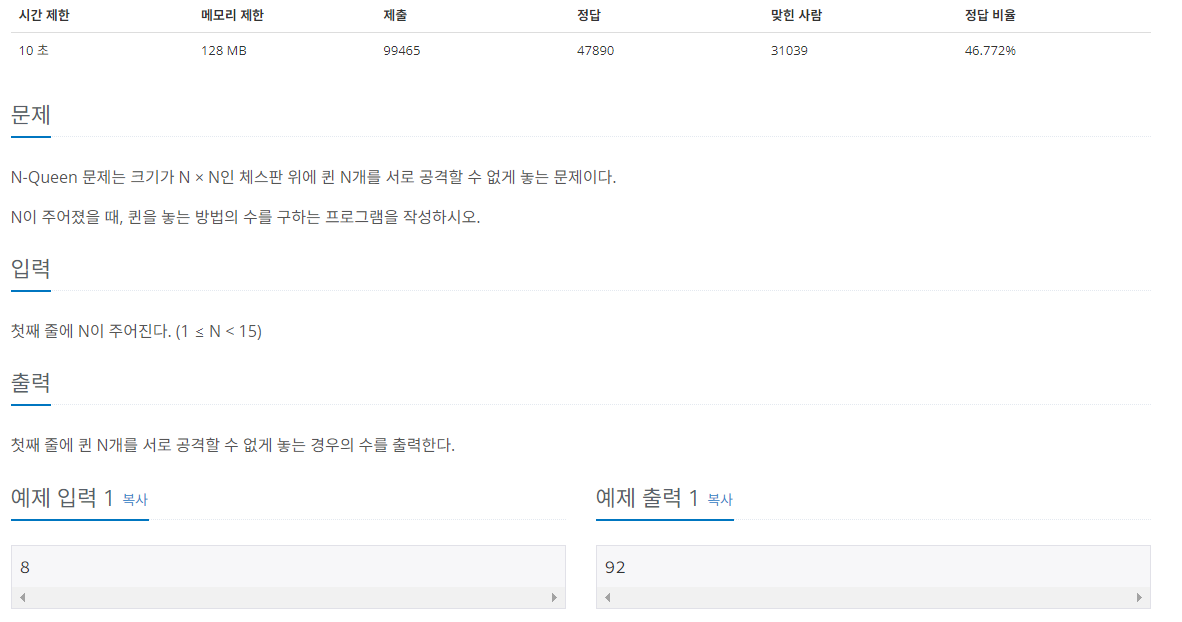1182x622 pixels.
Task: Click the right scroll arrow under example output
Action: point(1139,597)
